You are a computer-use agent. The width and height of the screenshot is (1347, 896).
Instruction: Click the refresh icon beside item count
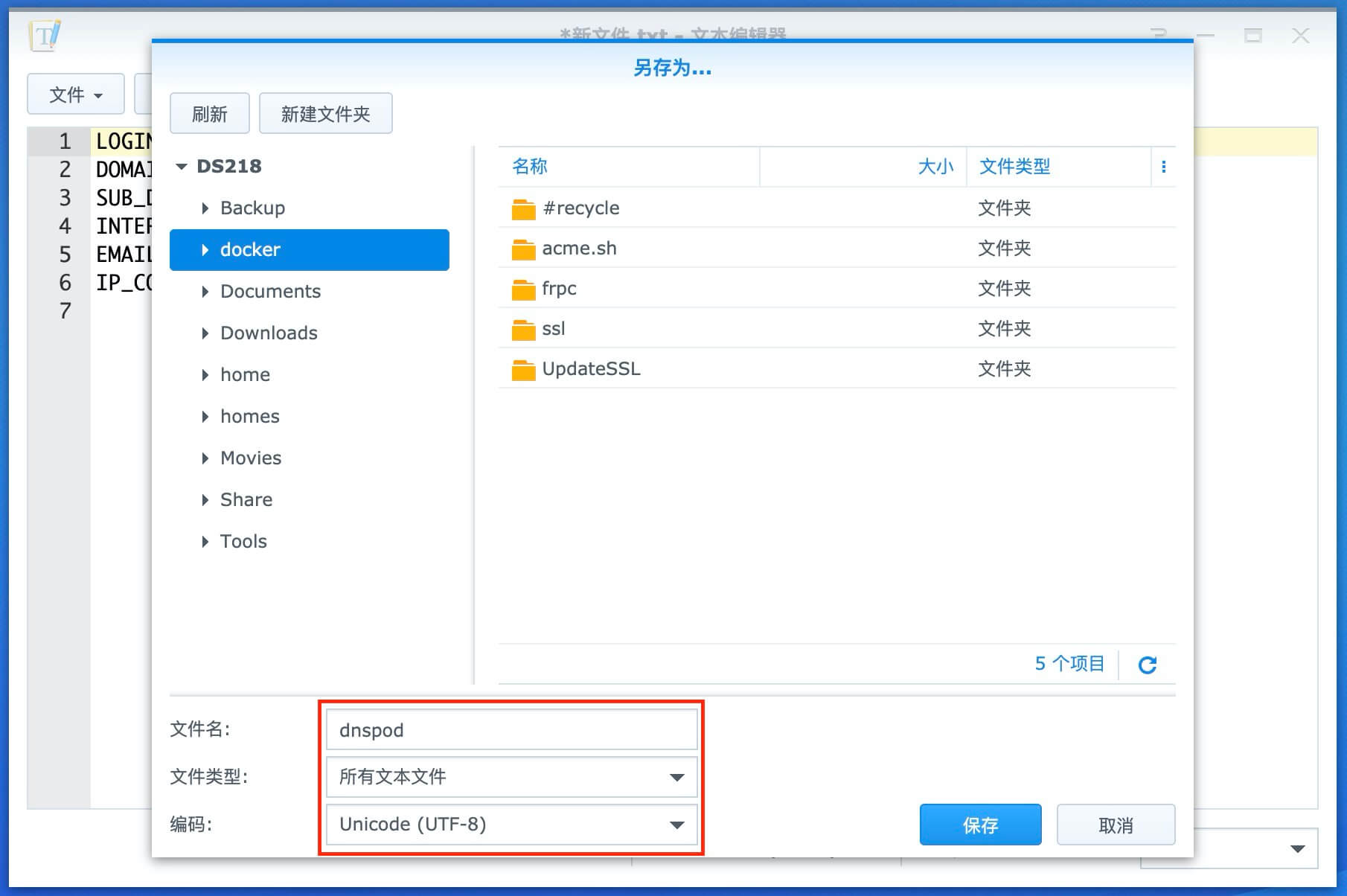tap(1147, 665)
